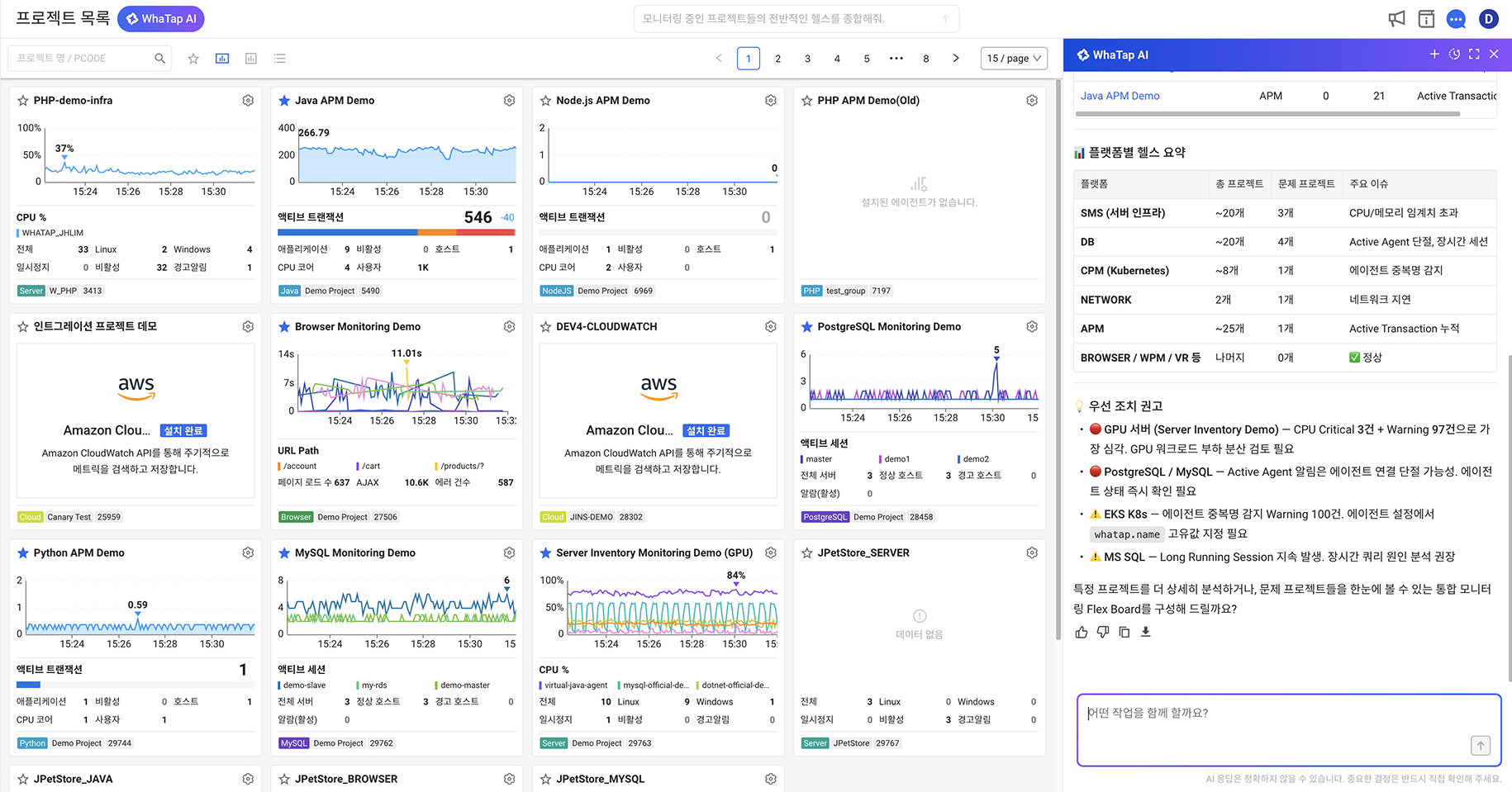Click the CPM (Kubernetes) table row
Screen dimensions: 1512x792
pos(1285,271)
